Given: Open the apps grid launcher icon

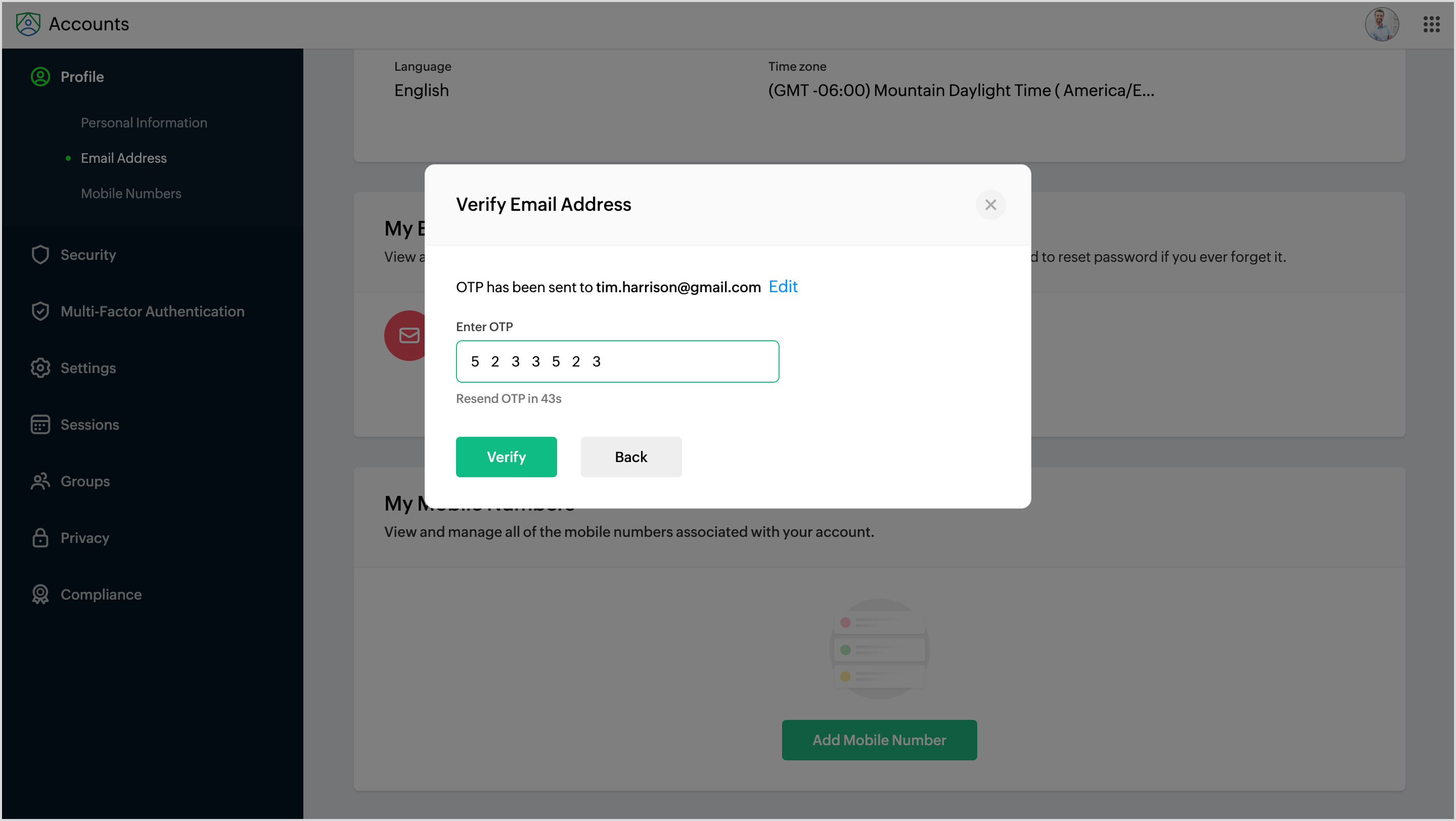Looking at the screenshot, I should (x=1431, y=24).
